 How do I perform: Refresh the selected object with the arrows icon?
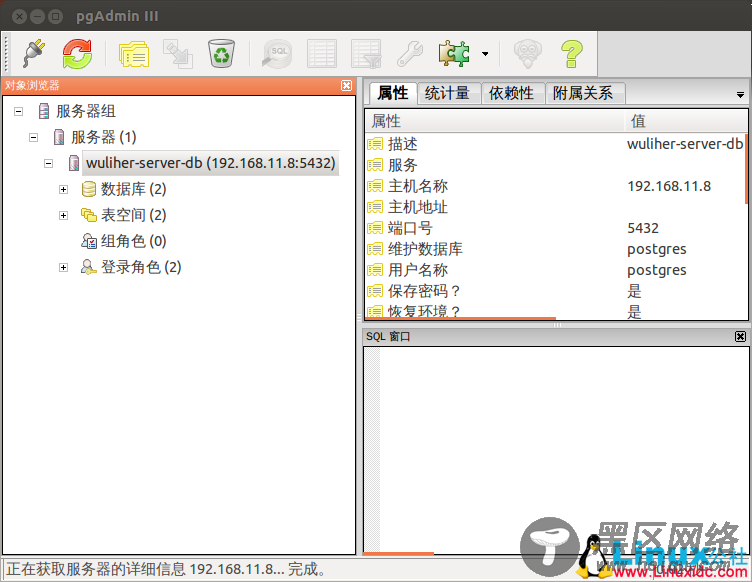pos(77,54)
